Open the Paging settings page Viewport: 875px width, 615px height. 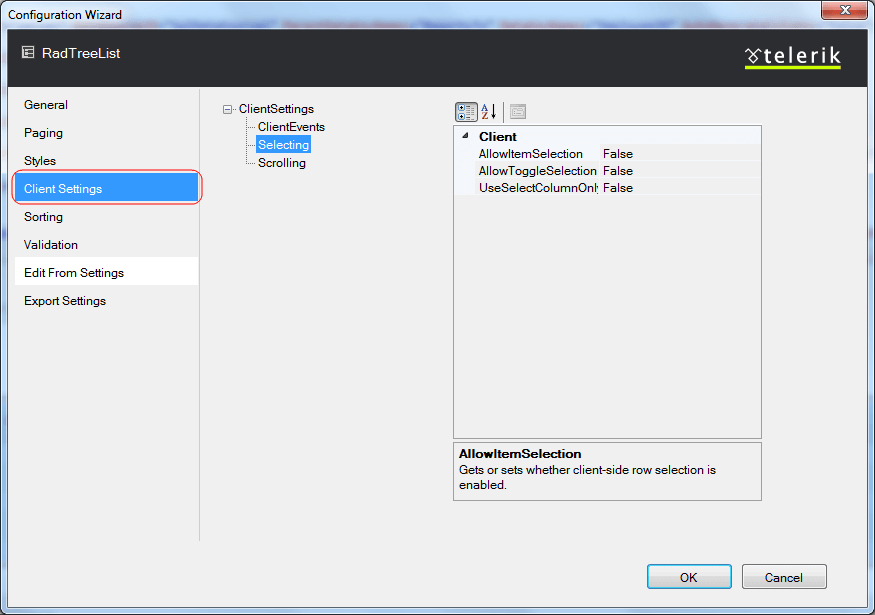107,133
